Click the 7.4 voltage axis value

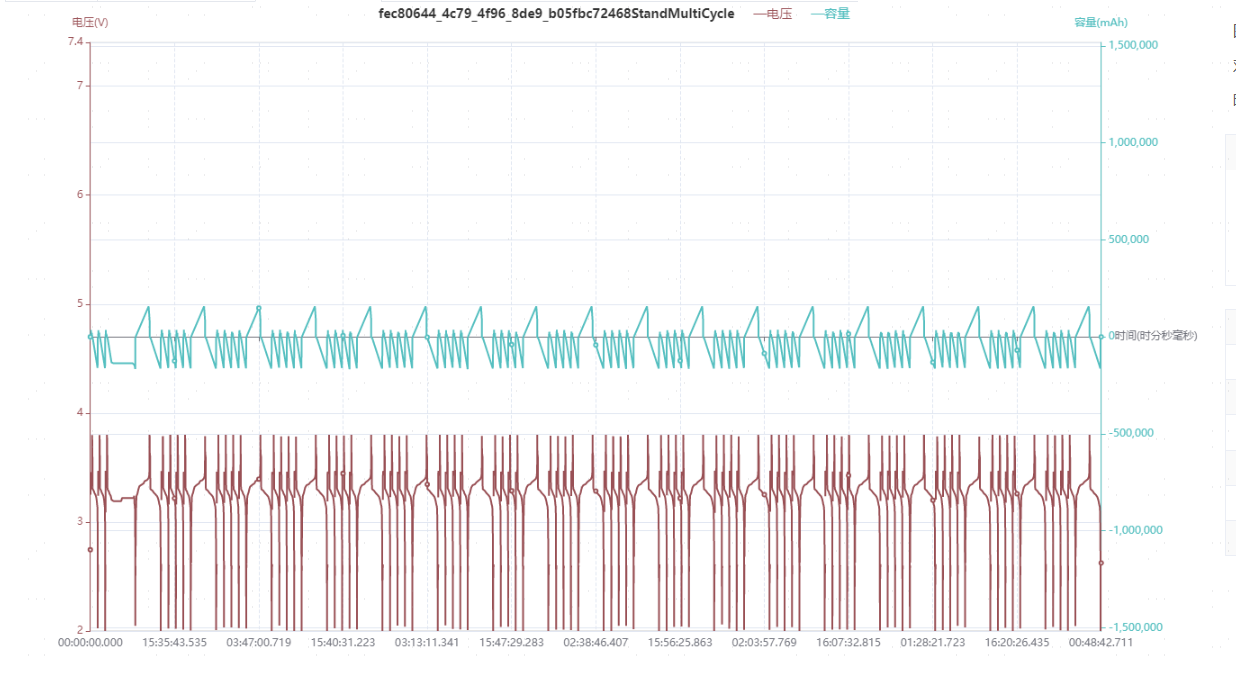[76, 42]
